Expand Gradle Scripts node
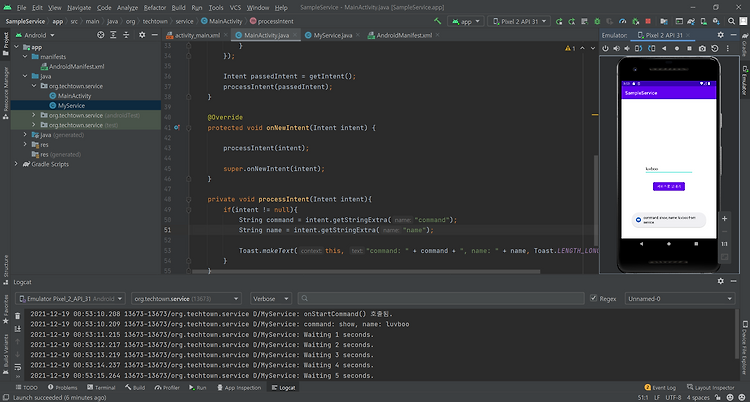 [x=16, y=164]
